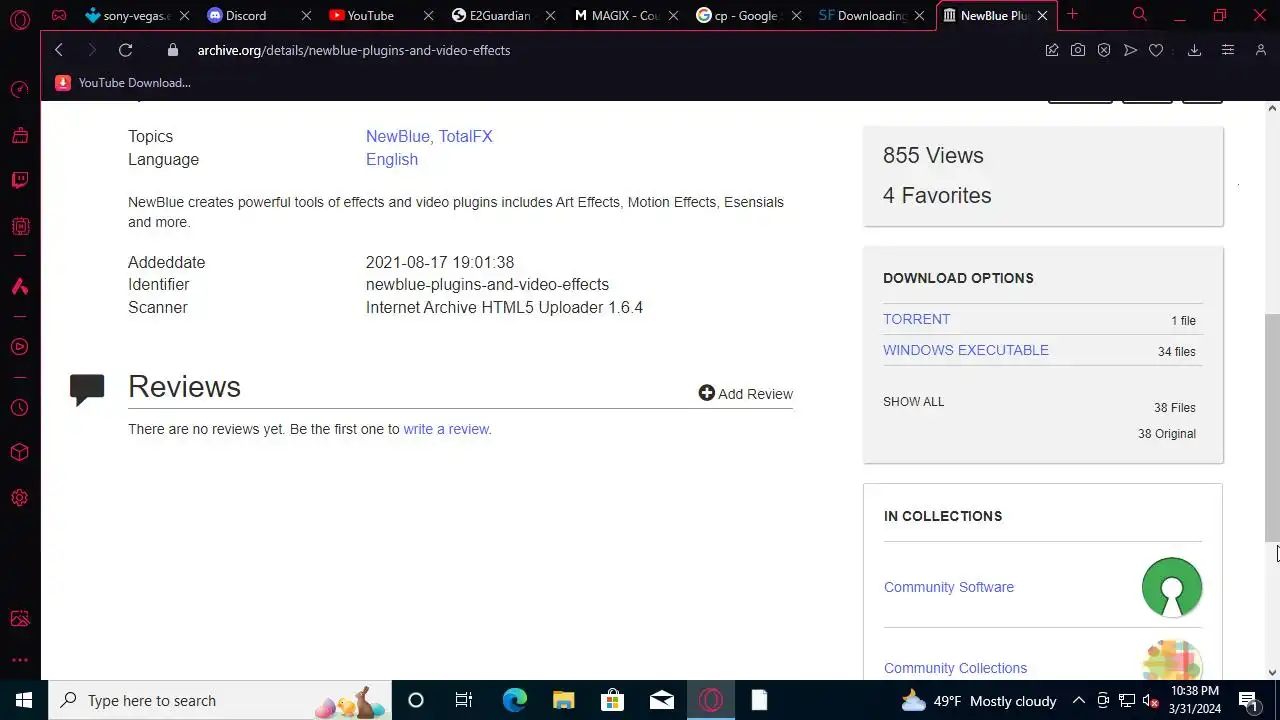Viewport: 1280px width, 720px height.
Task: Open the weather widget showing 49°F
Action: (979, 700)
